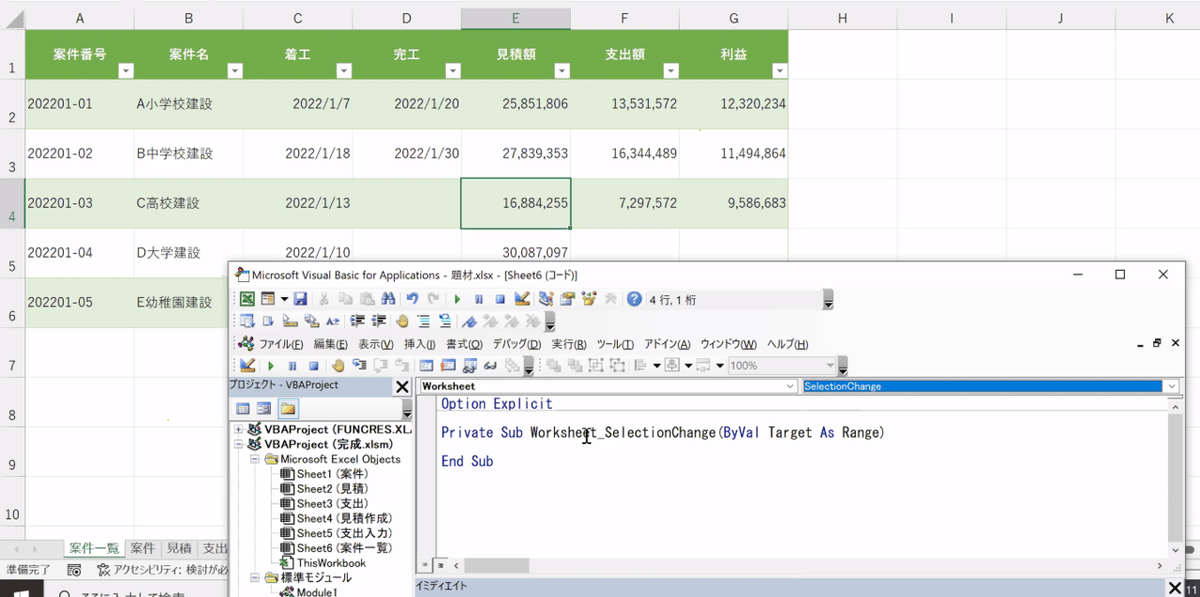Click the Complete Word icon
The image size is (1200, 597).
coord(333,321)
